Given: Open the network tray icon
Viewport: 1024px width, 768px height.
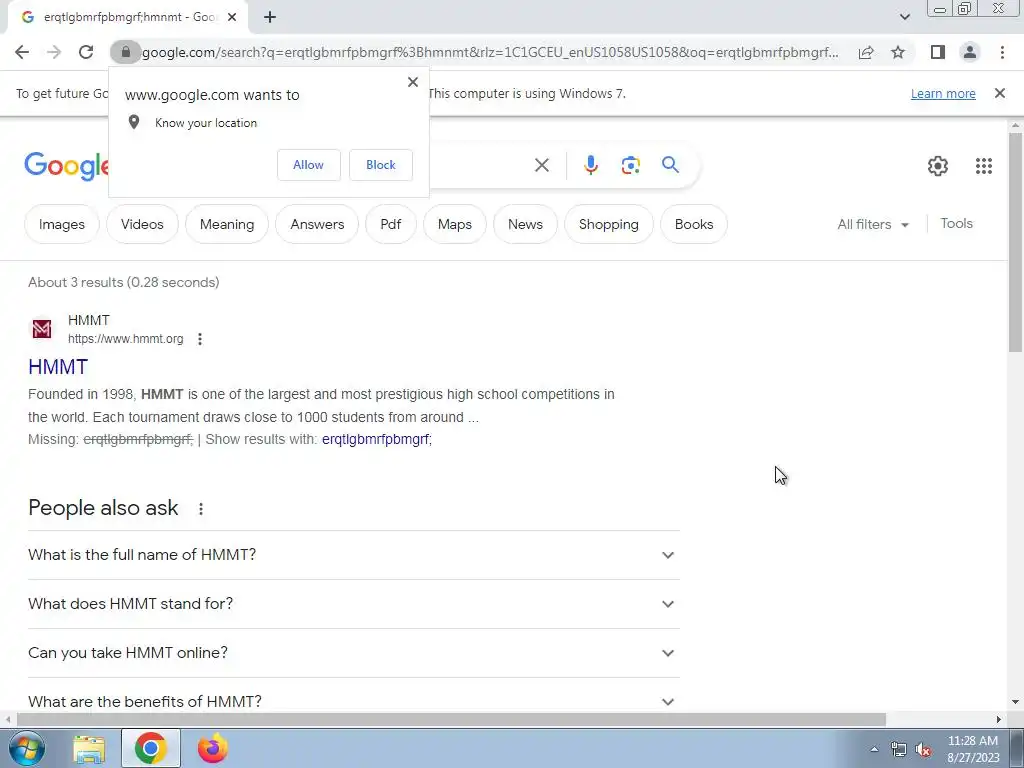Looking at the screenshot, I should [x=899, y=750].
